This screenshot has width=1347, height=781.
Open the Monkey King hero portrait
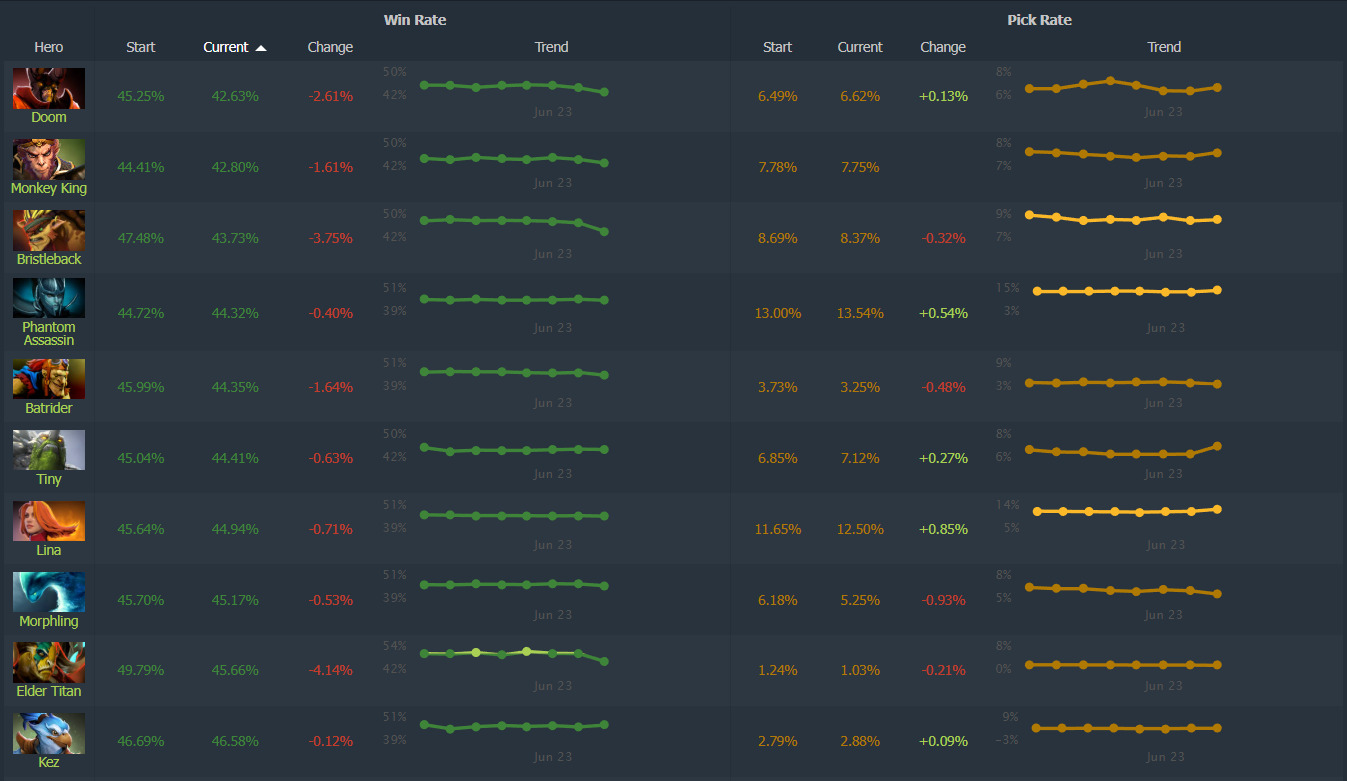coord(48,159)
